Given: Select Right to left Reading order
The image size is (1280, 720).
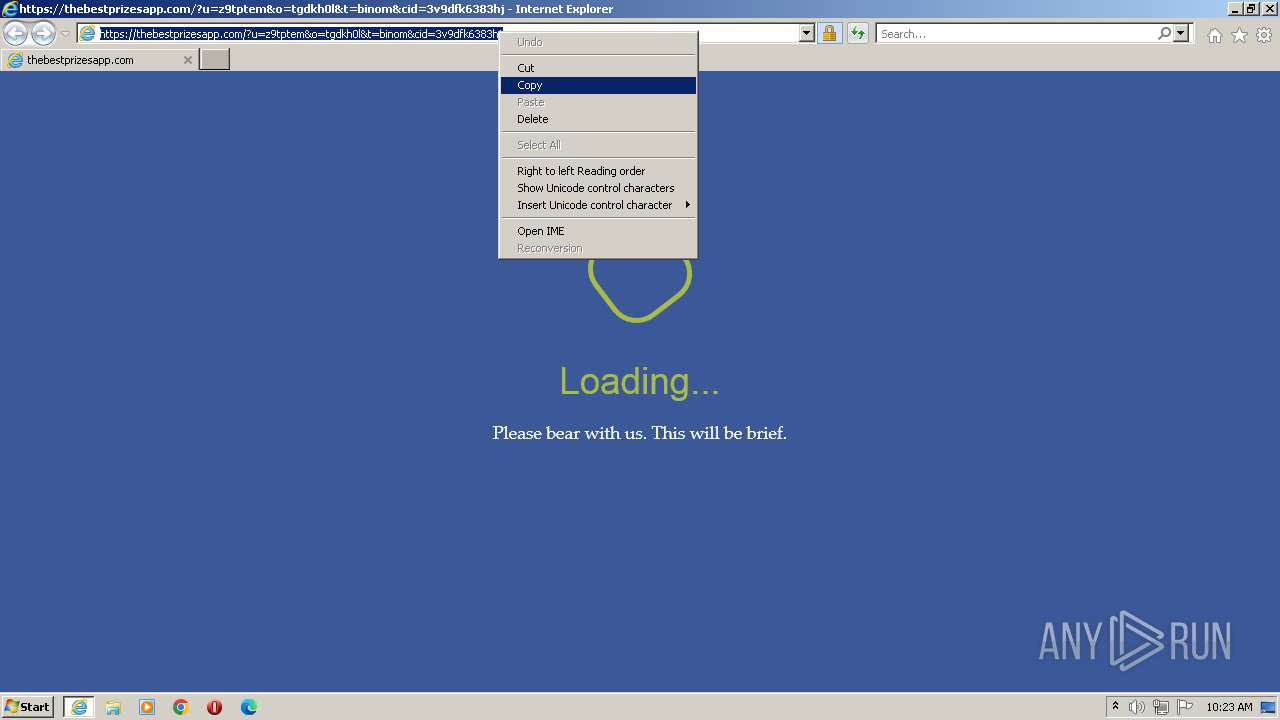Looking at the screenshot, I should [x=598, y=171].
